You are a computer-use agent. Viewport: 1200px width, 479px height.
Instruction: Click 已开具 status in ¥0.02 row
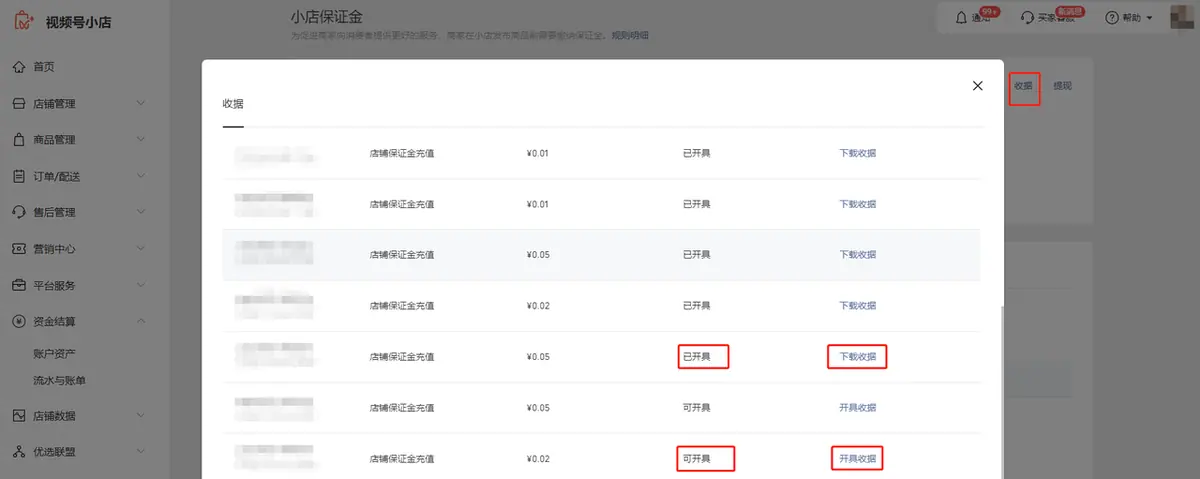click(x=696, y=306)
